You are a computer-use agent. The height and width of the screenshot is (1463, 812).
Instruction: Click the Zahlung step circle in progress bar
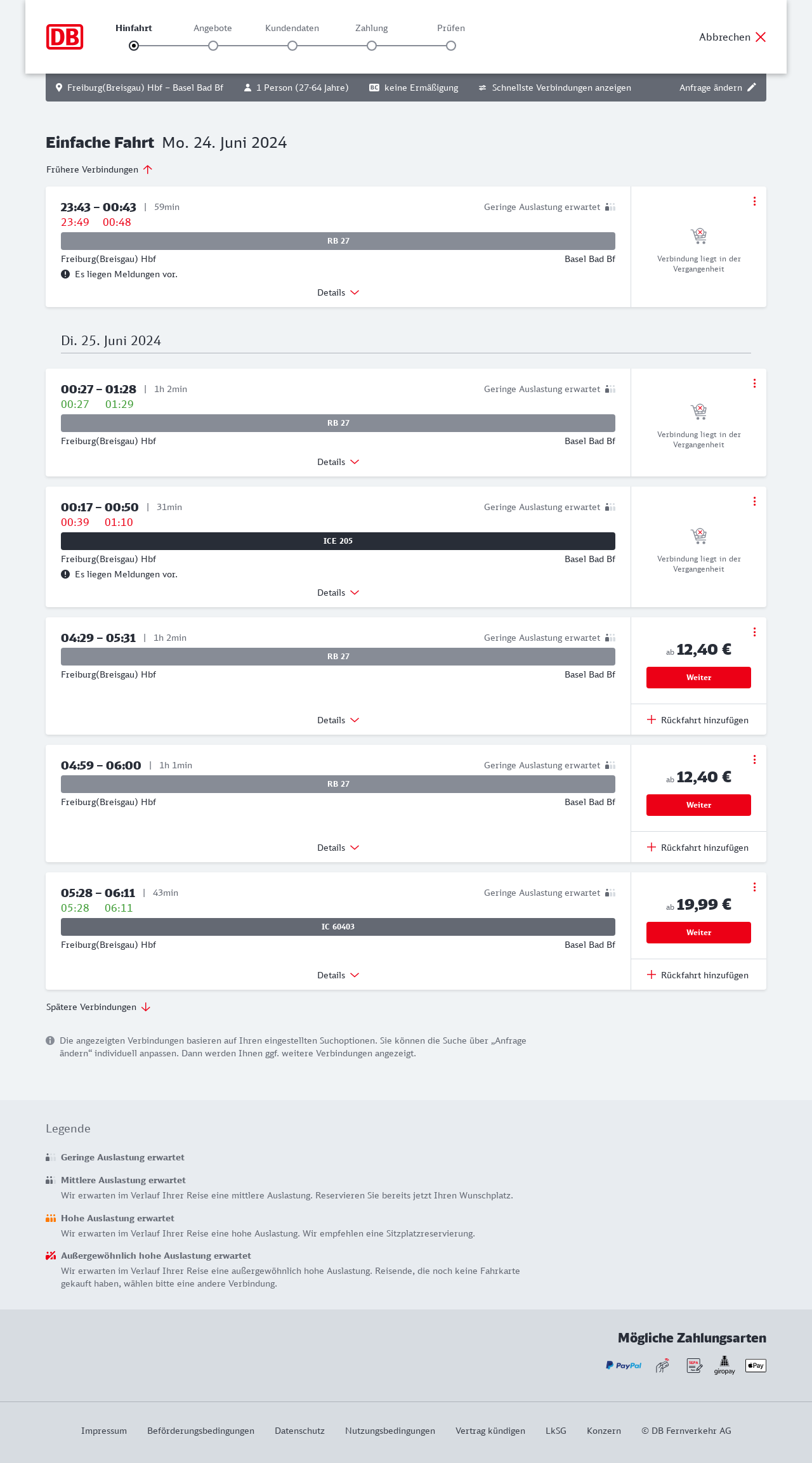click(x=372, y=46)
